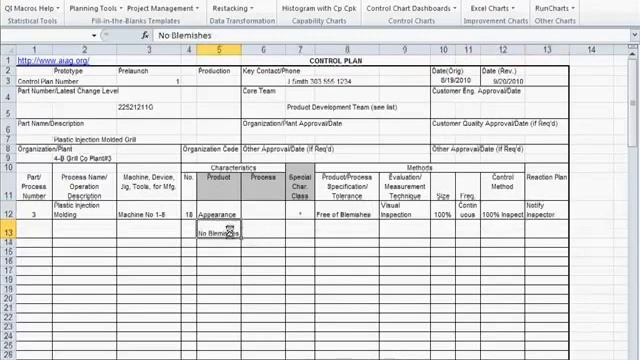Click the Plastic Injection Molded Grill cell
Screen dimensions: 640x360
pyautogui.click(x=95, y=140)
